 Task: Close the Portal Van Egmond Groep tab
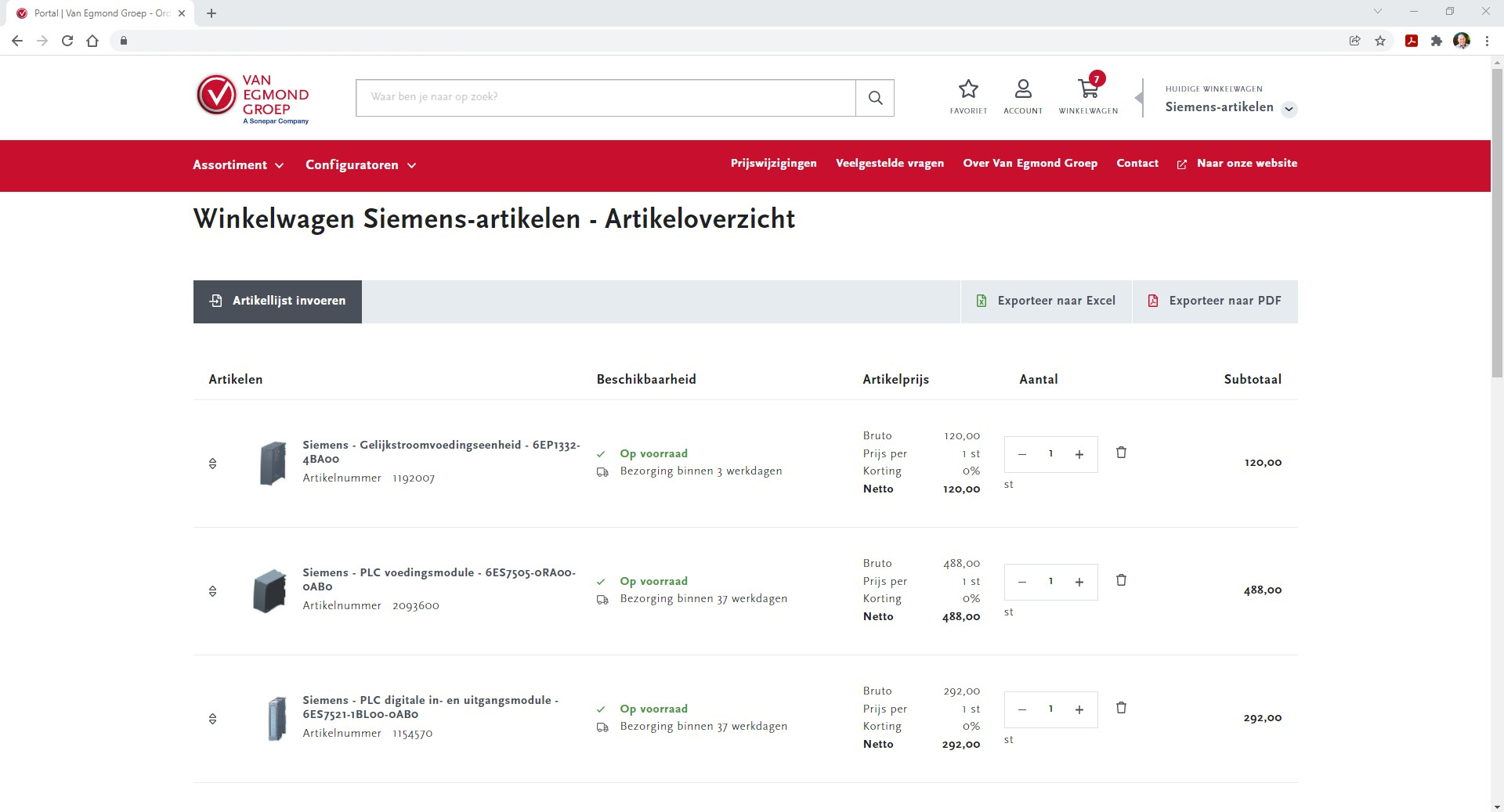click(182, 13)
